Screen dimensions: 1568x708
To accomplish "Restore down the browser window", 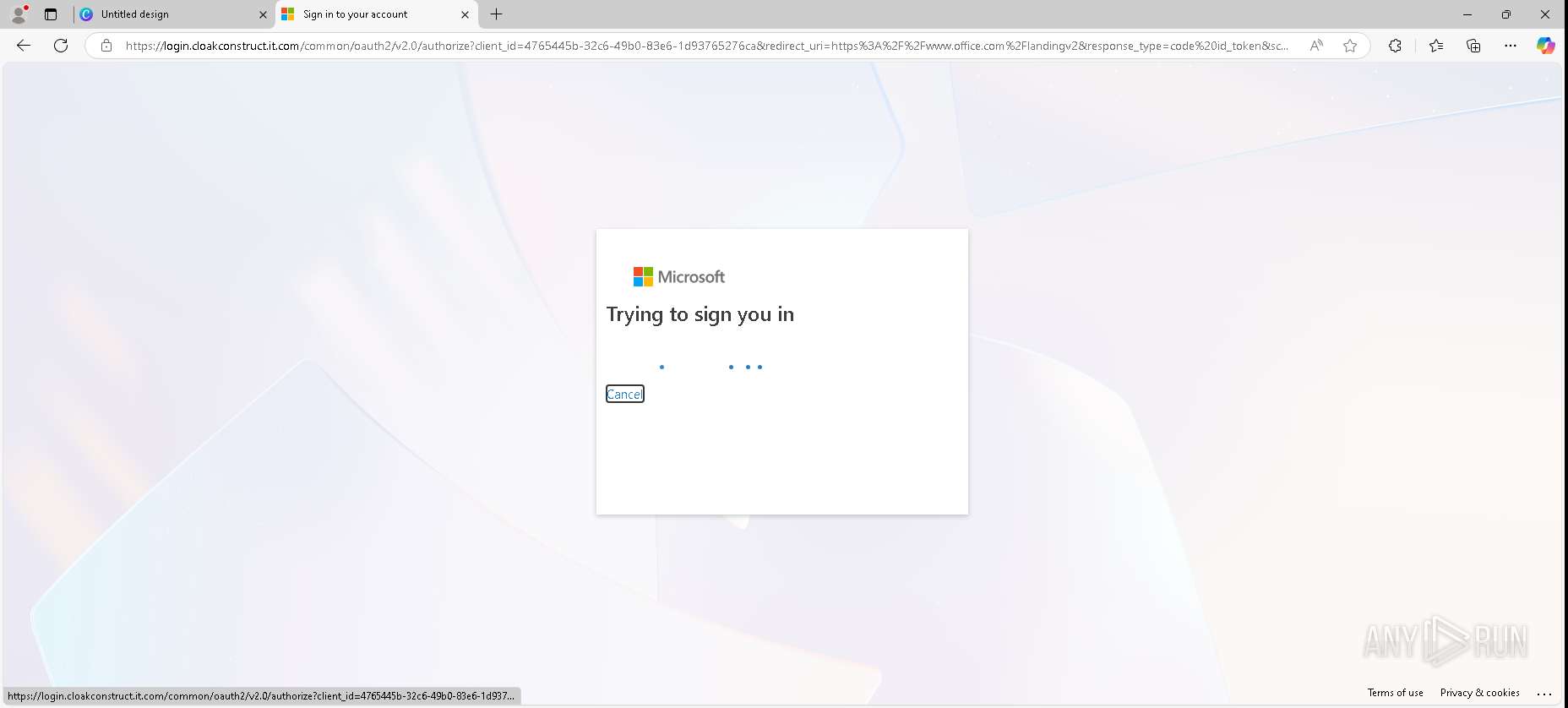I will 1506,14.
